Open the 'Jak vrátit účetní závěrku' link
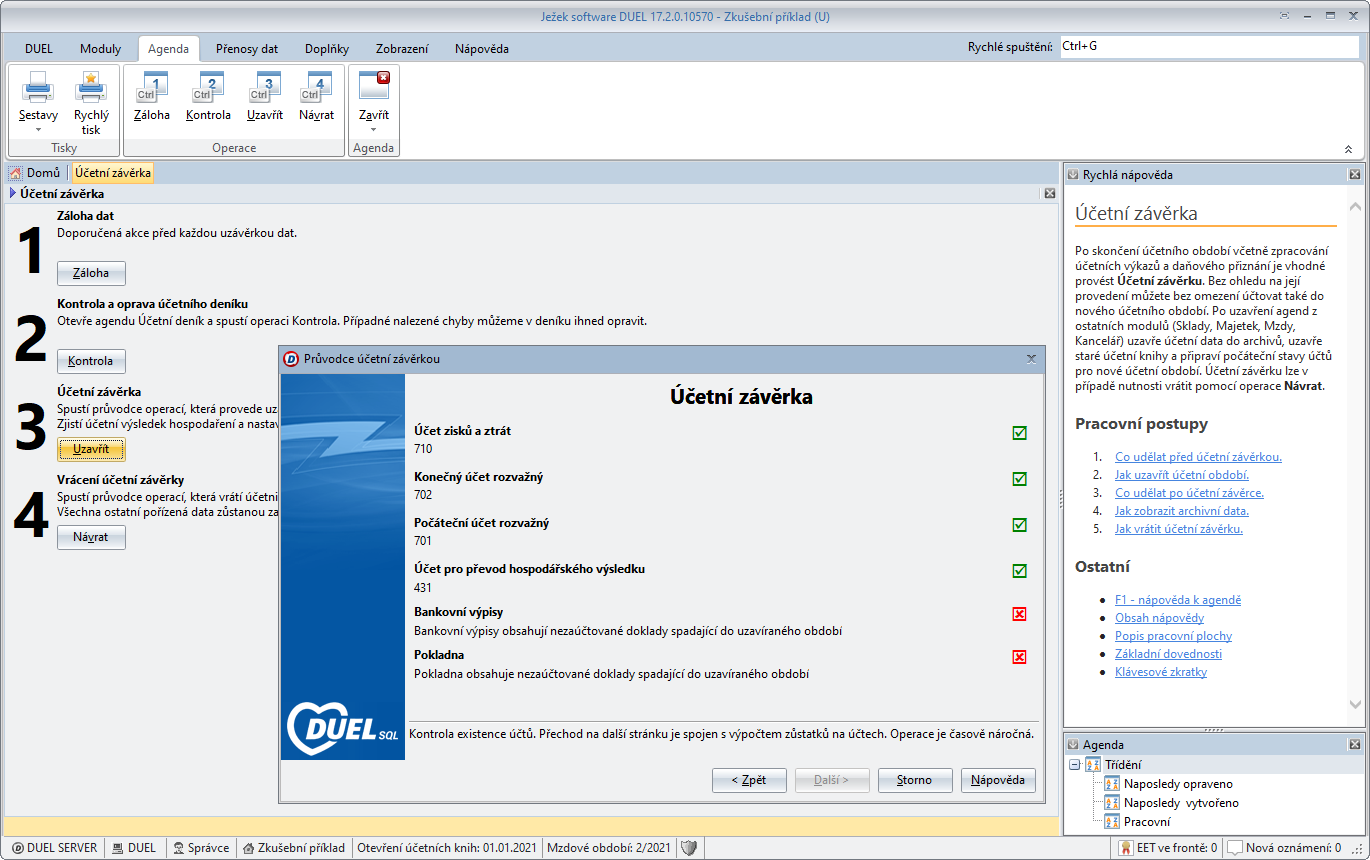 pos(1179,529)
